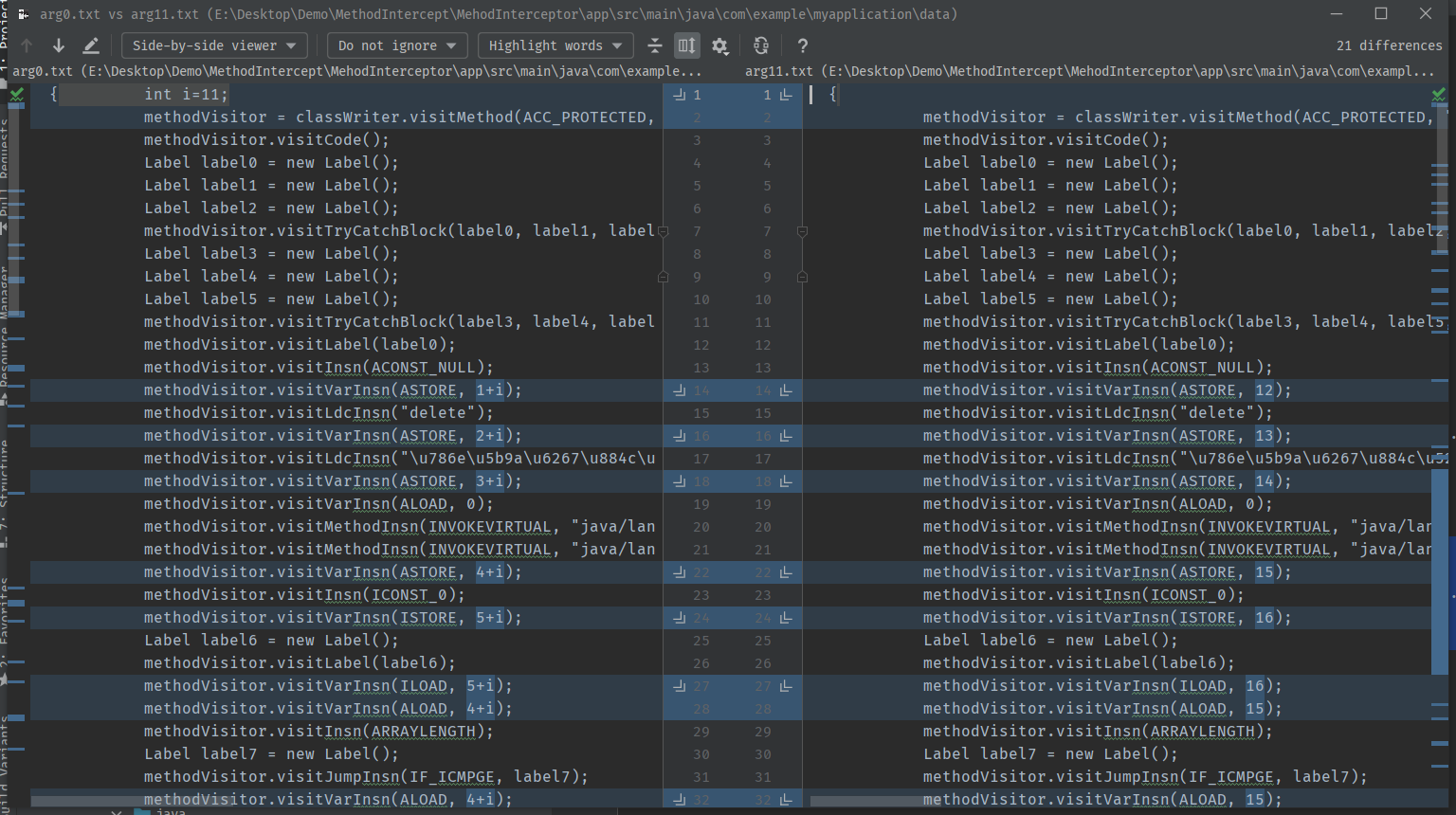Click 'visitLabel(label0)' line in right pane
The height and width of the screenshot is (815, 1456).
click(x=1079, y=345)
